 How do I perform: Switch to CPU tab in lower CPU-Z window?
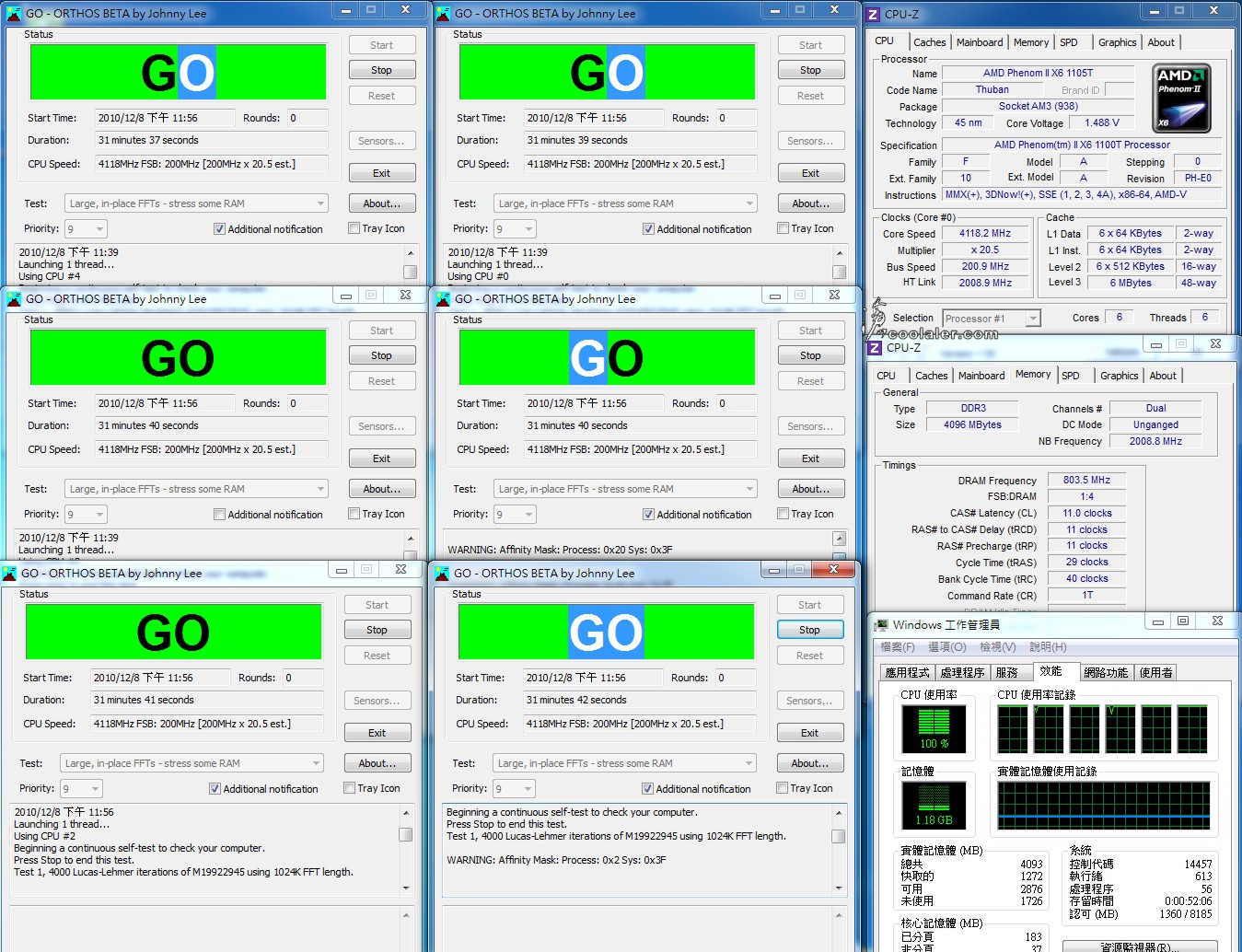point(887,376)
